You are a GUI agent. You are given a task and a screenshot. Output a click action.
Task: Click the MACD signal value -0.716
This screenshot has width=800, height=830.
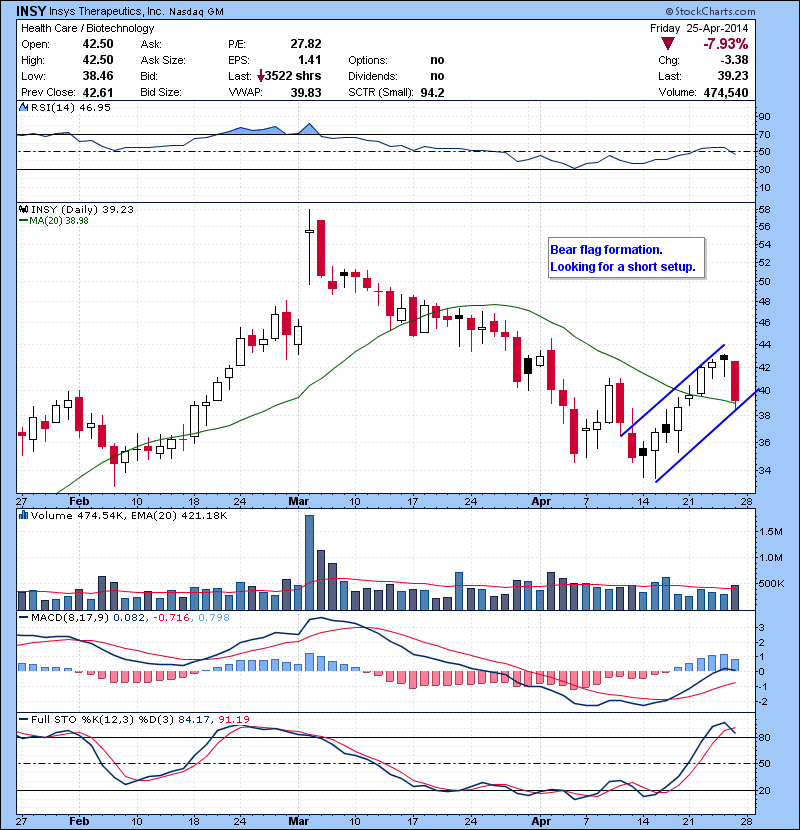pos(173,617)
